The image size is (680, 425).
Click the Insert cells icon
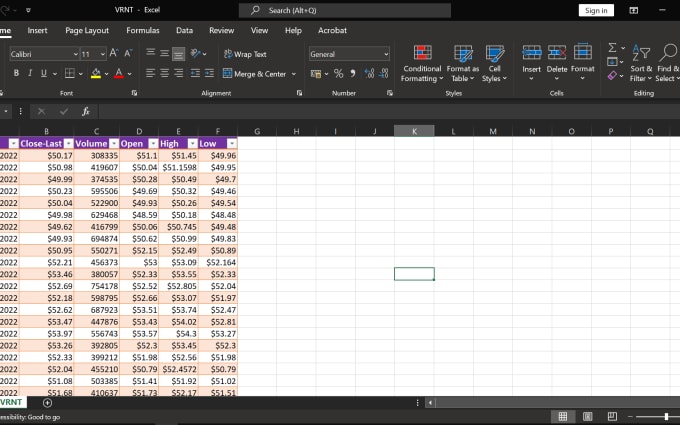click(x=531, y=53)
